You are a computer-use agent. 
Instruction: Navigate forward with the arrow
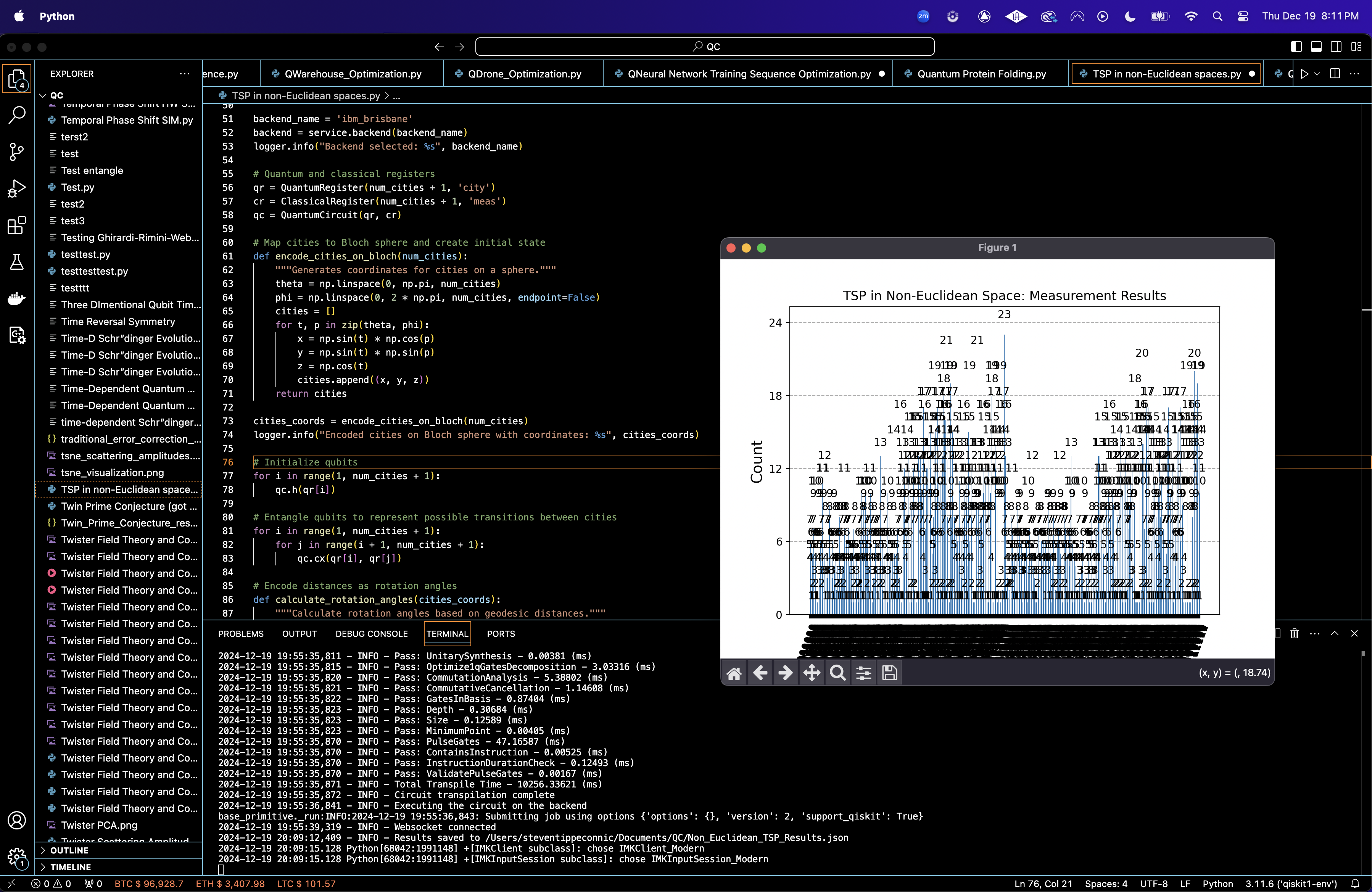[459, 47]
